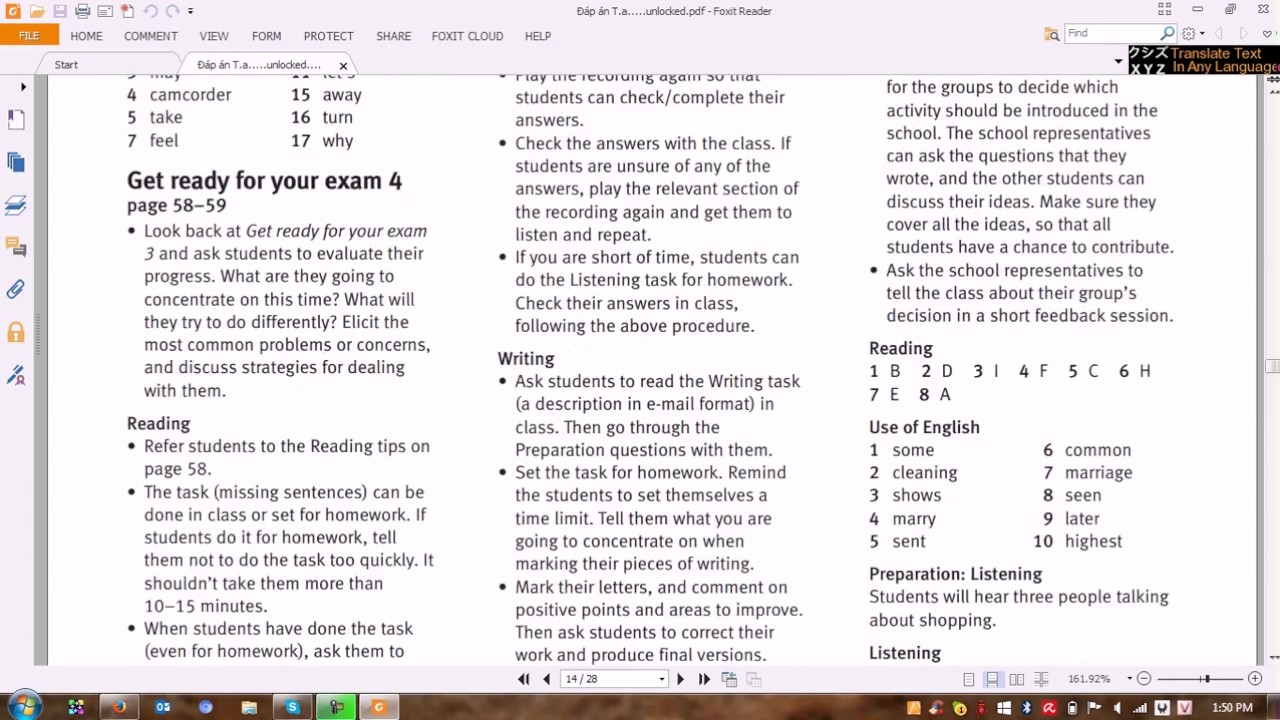Click the Print icon in quick access toolbar

point(83,11)
